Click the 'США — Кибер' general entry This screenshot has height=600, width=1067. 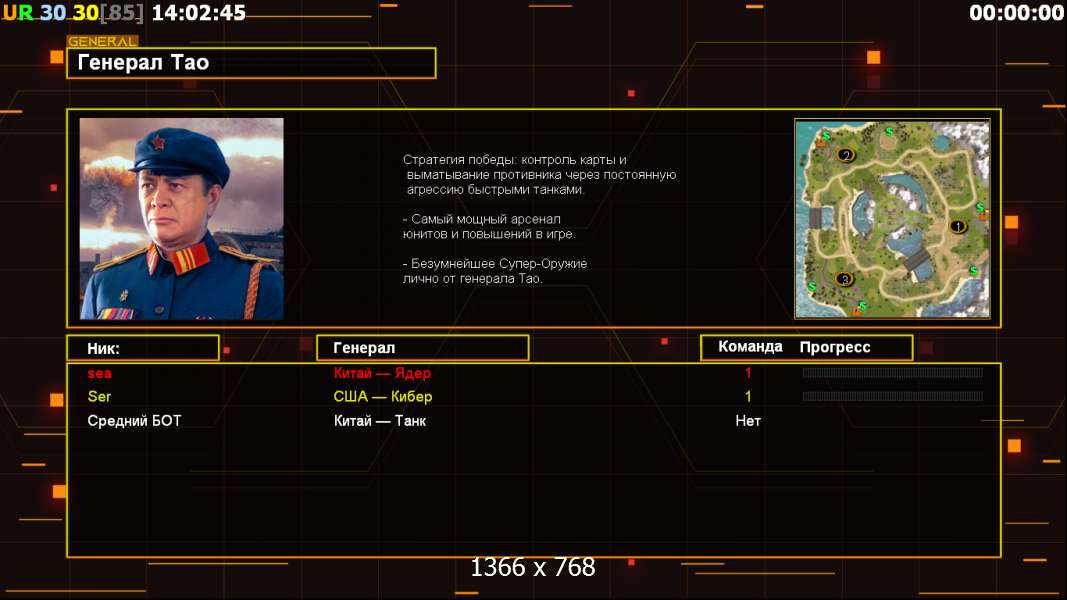pos(382,397)
